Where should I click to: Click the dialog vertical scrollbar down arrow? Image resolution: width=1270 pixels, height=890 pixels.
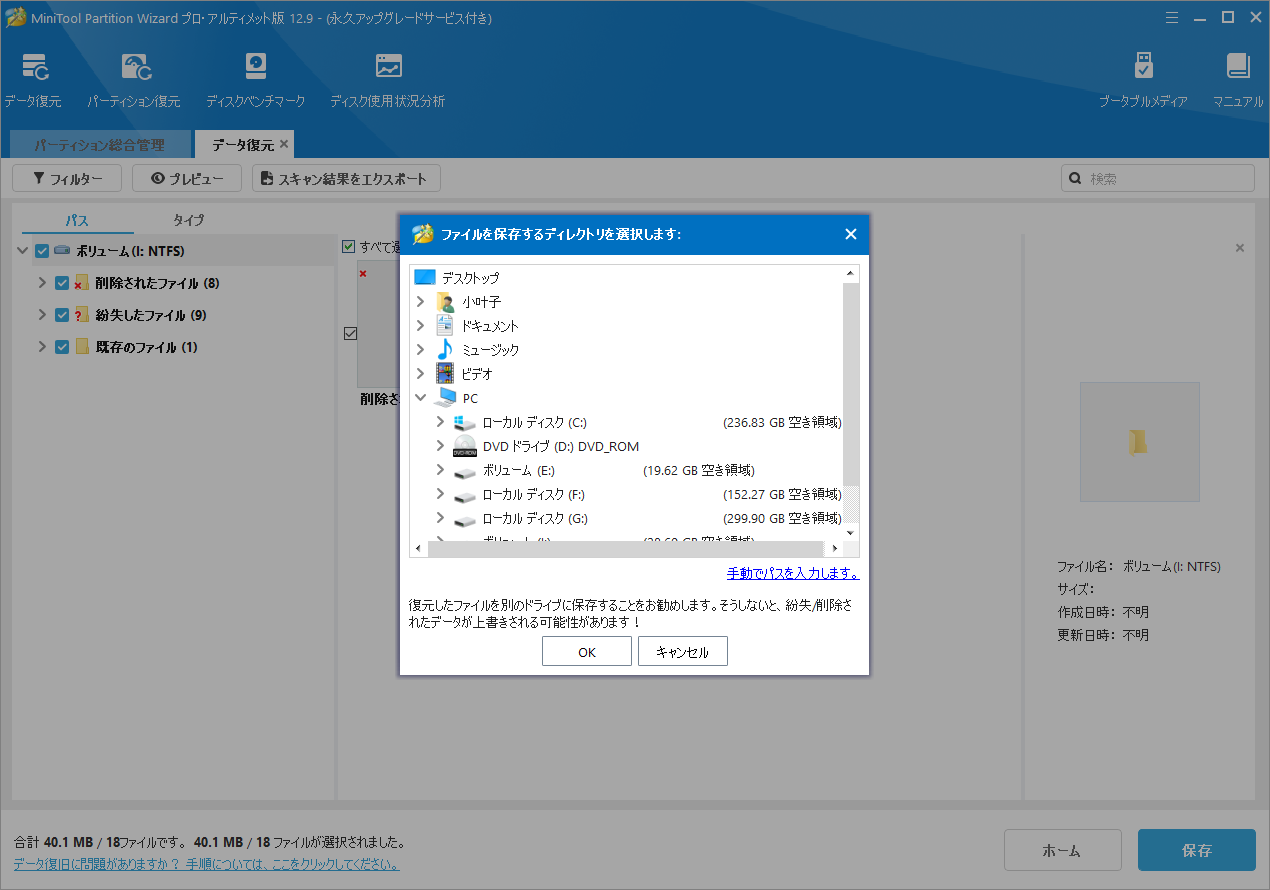[x=851, y=533]
